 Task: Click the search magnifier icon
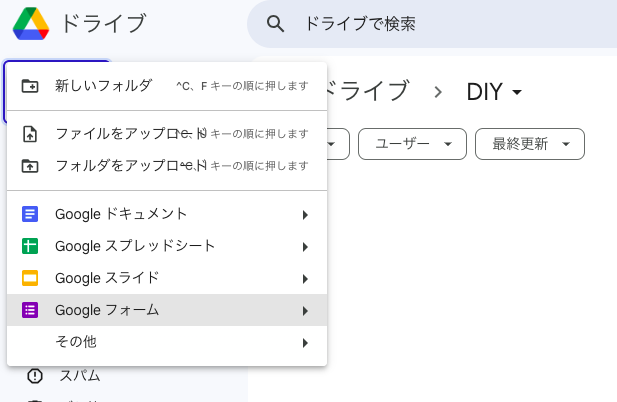click(275, 24)
